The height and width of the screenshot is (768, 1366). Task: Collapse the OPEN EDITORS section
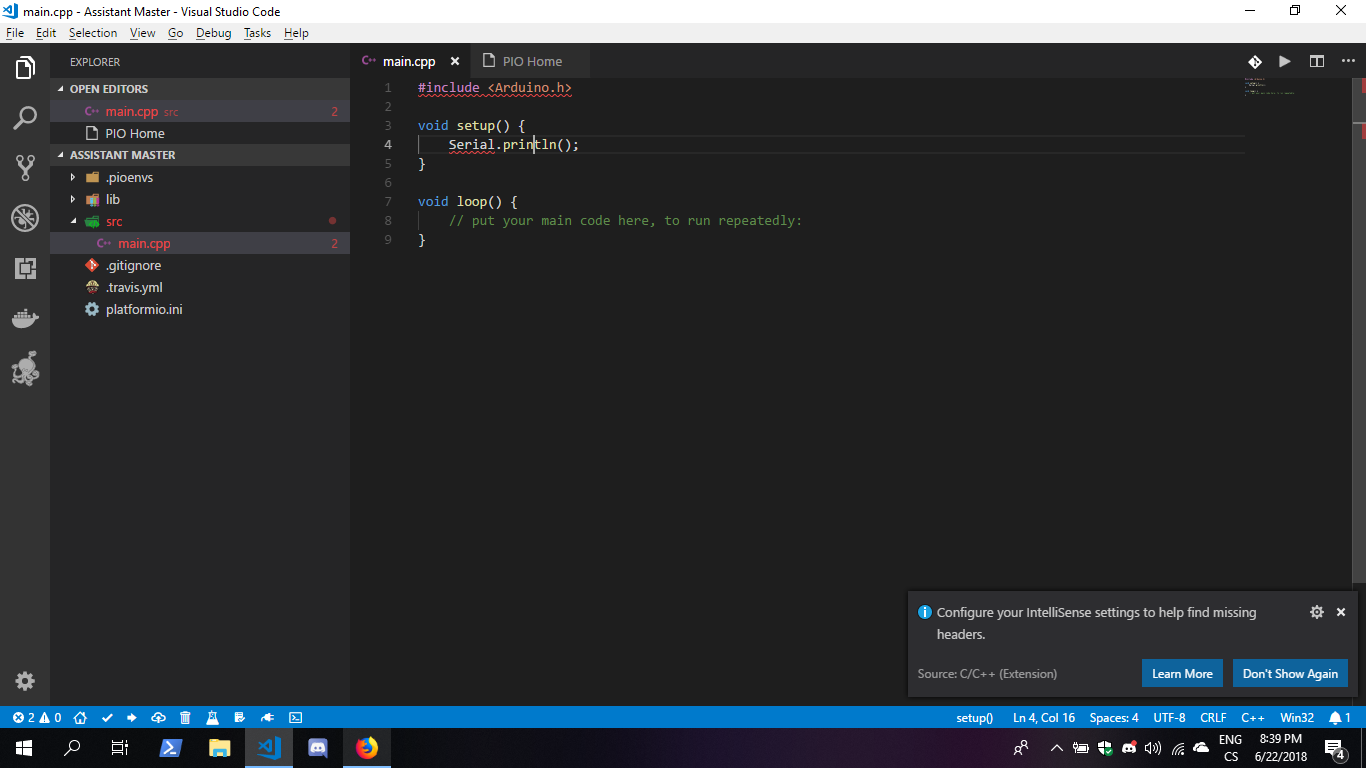coord(99,89)
